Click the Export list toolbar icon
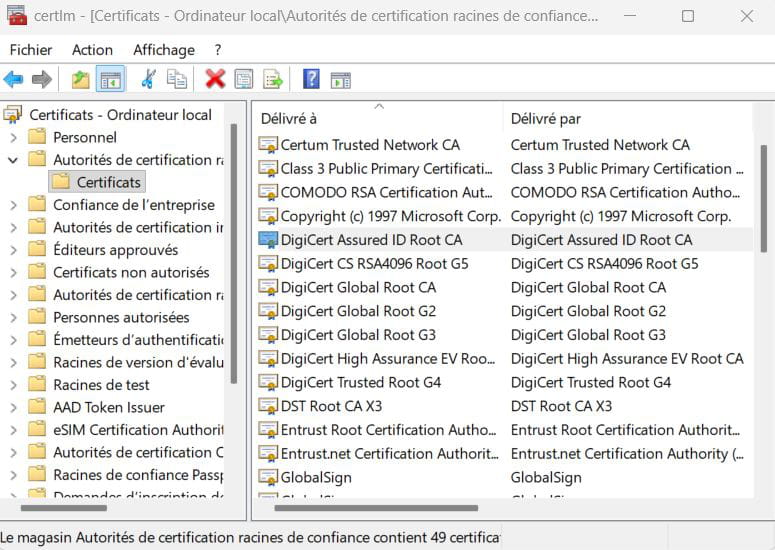775x550 pixels. coord(273,79)
